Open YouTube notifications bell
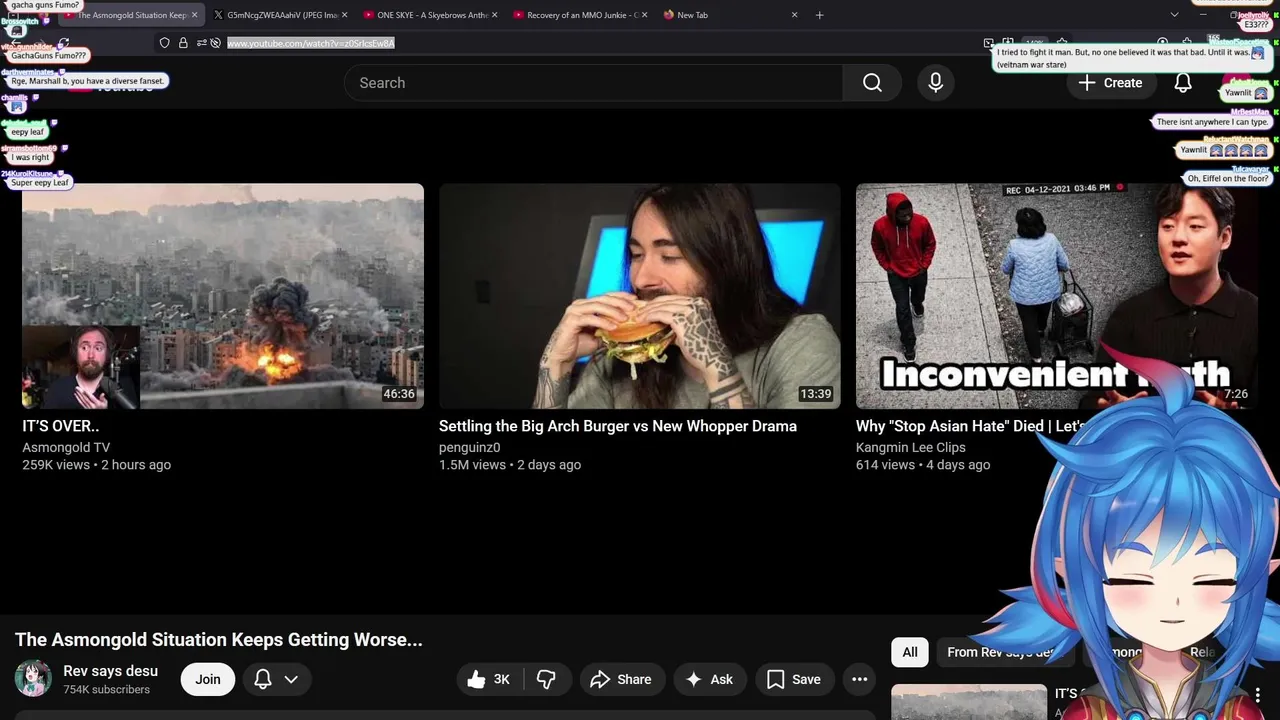 pos(1183,83)
